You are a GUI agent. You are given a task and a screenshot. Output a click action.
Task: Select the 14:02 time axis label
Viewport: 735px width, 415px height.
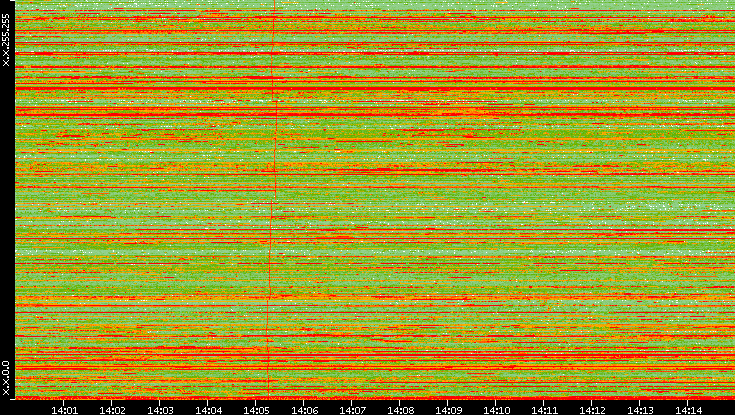[112, 410]
